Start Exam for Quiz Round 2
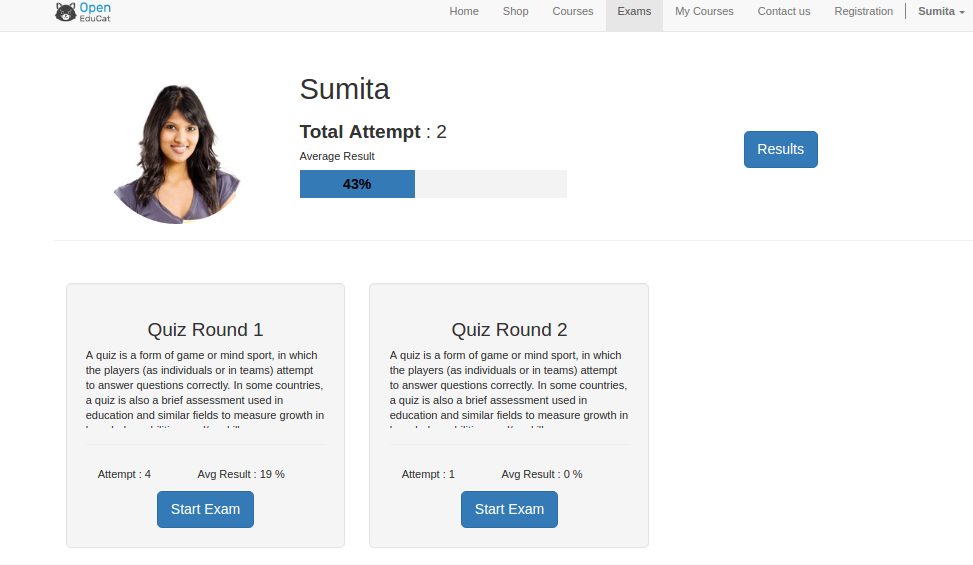973x565 pixels. coord(509,509)
